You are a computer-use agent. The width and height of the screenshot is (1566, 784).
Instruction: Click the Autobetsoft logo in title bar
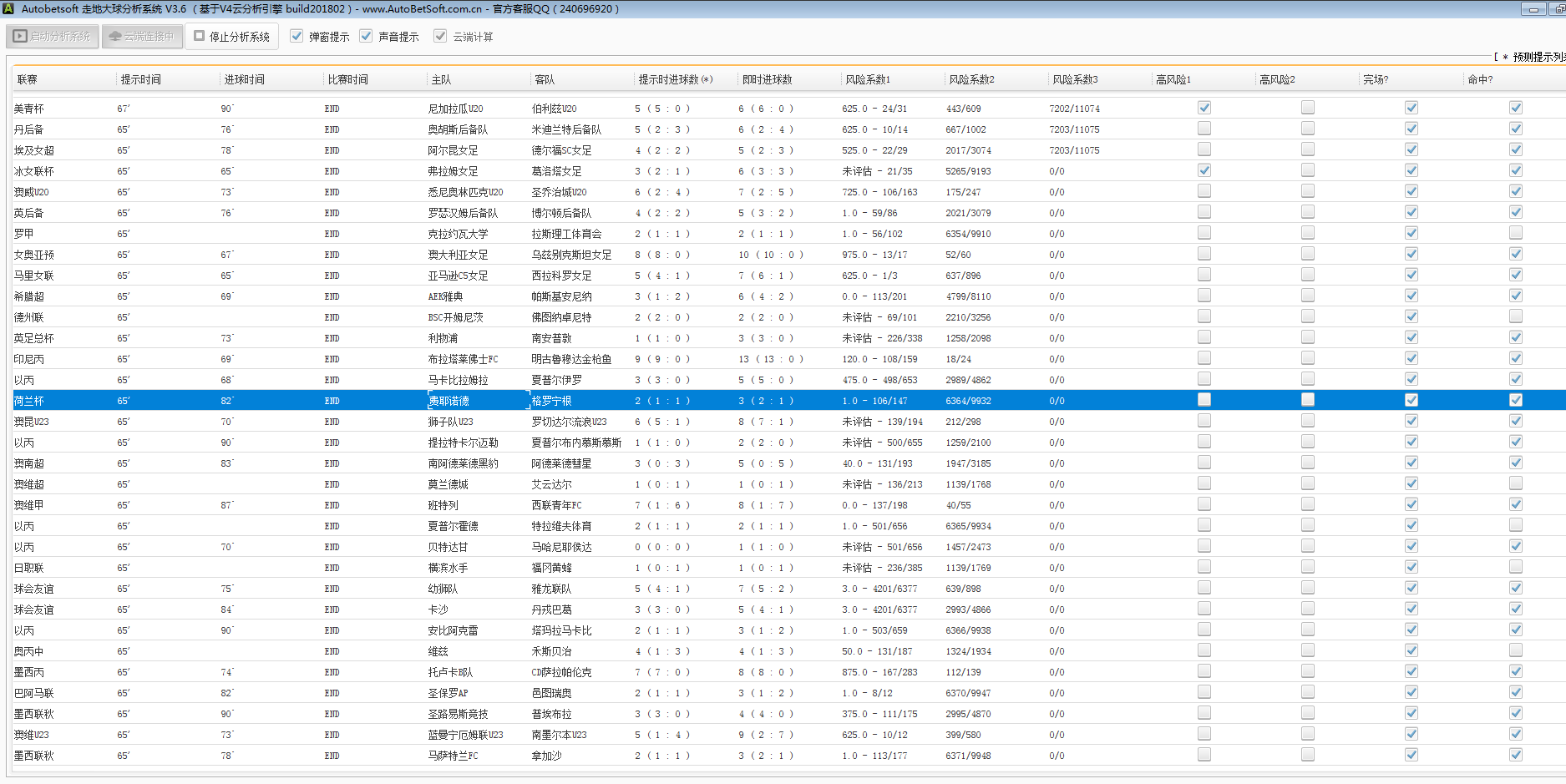[8, 8]
